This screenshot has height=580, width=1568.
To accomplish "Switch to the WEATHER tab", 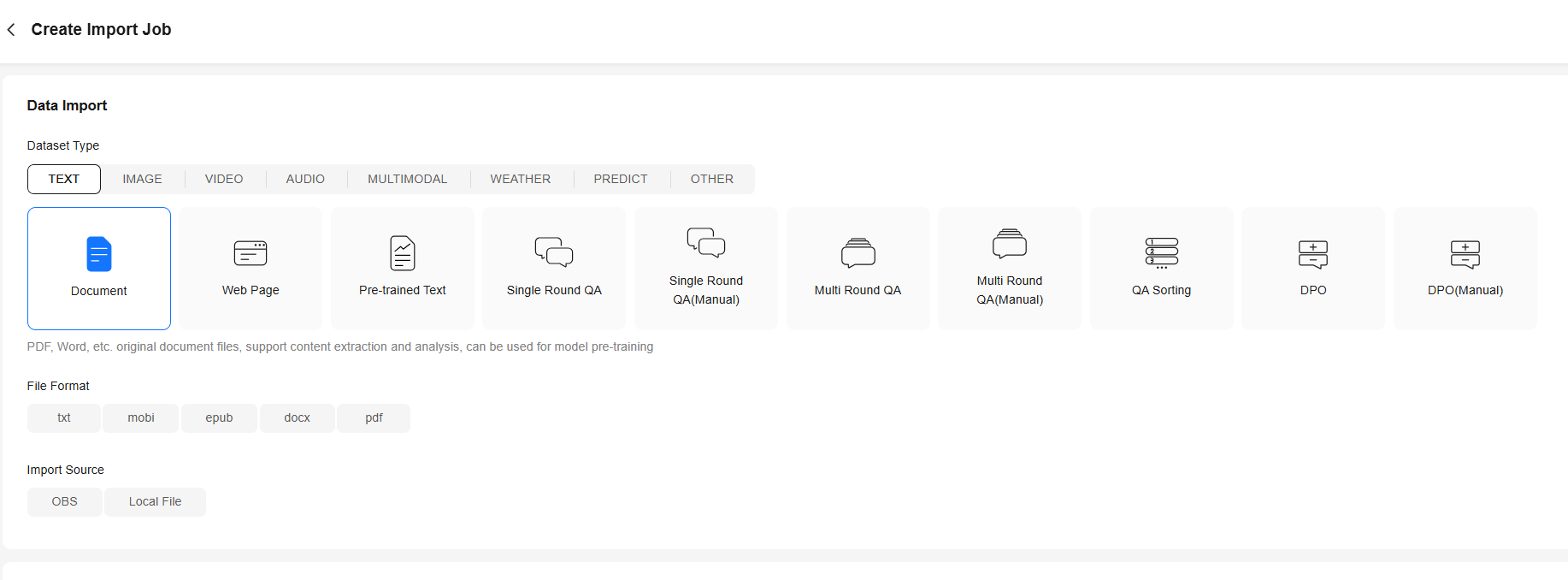I will pyautogui.click(x=520, y=179).
